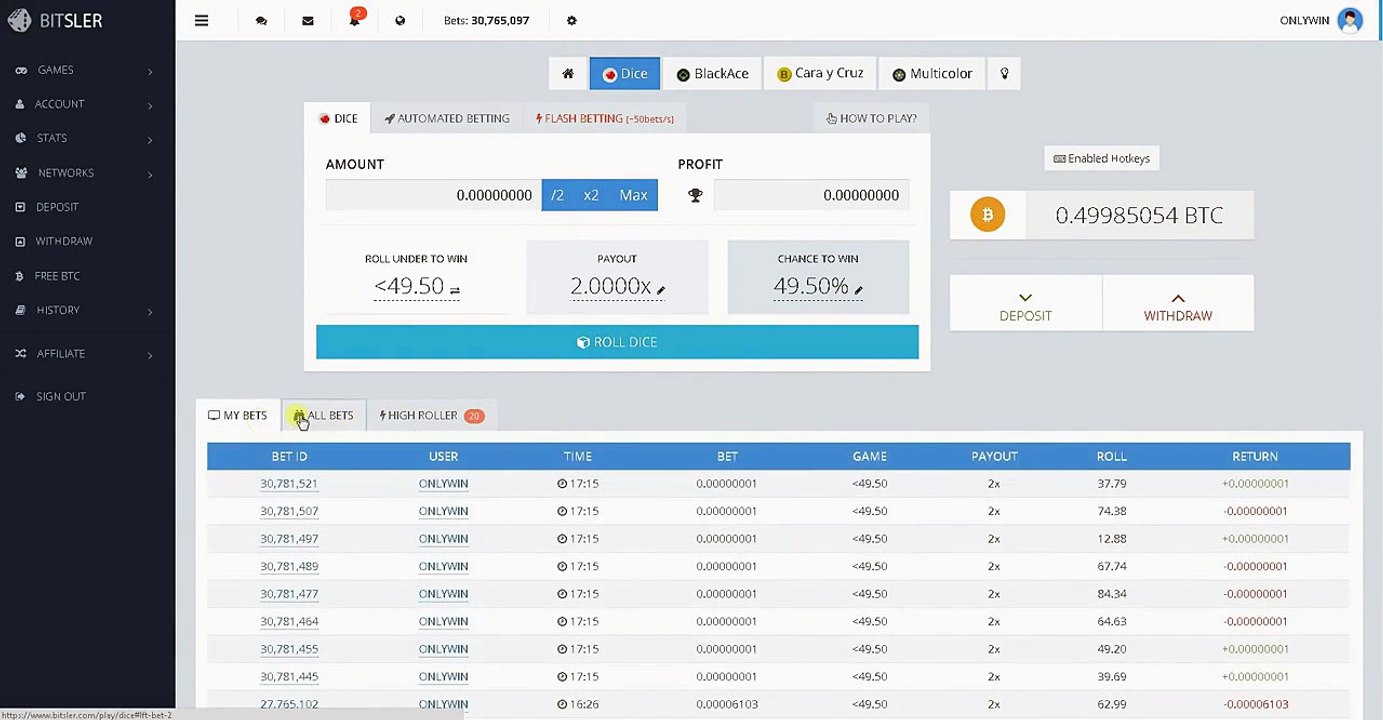Expand the Stats sidebar menu
Image resolution: width=1383 pixels, height=720 pixels.
tap(85, 138)
